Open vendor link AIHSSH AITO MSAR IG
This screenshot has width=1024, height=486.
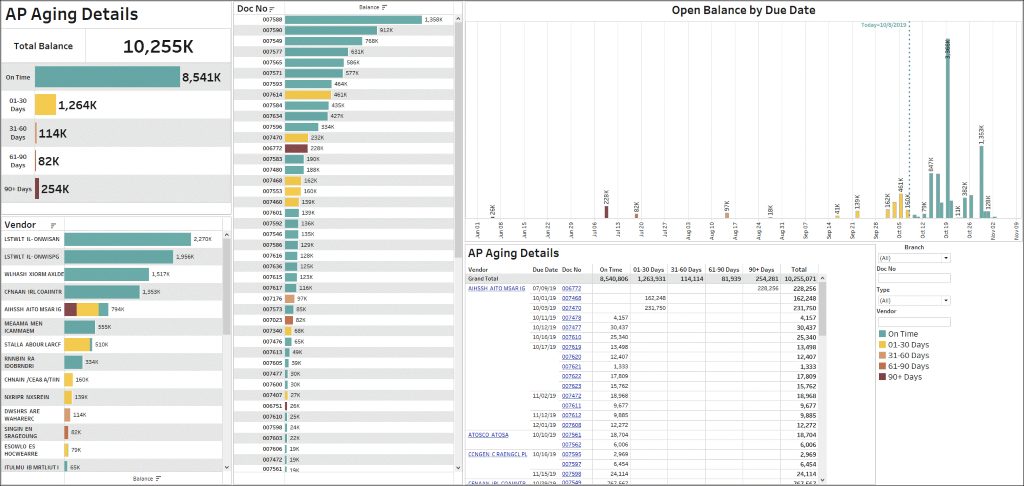click(x=497, y=287)
